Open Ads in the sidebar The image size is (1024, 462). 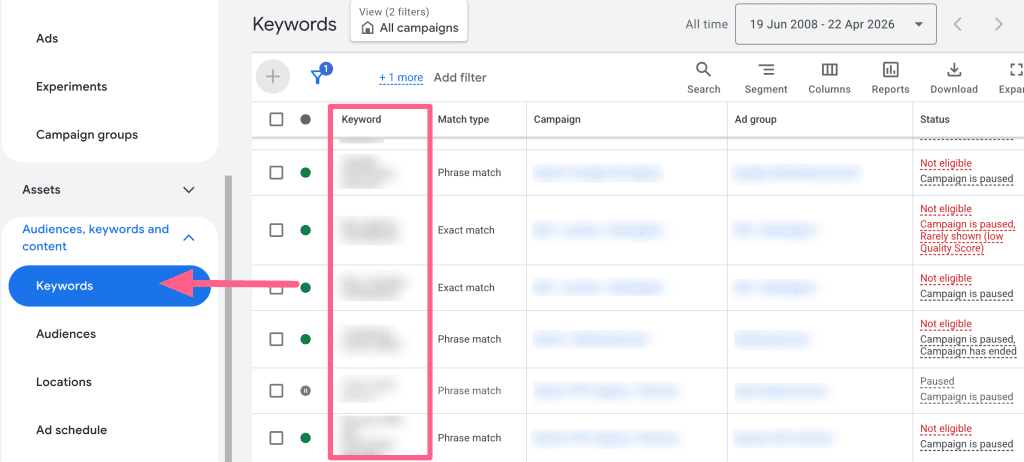point(47,39)
